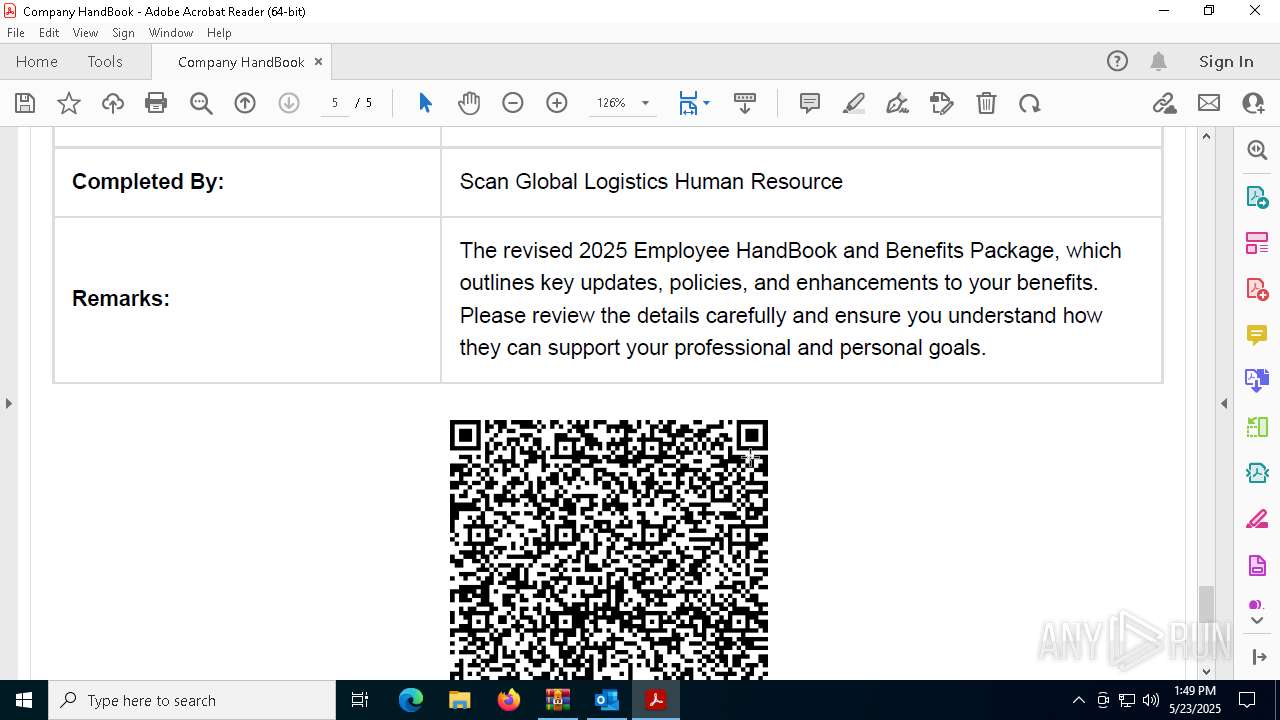Click the trash delete icon
Viewport: 1280px width, 720px height.
click(986, 103)
